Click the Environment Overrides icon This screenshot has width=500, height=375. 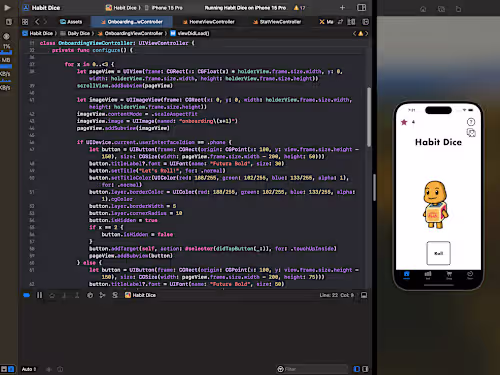click(115, 295)
